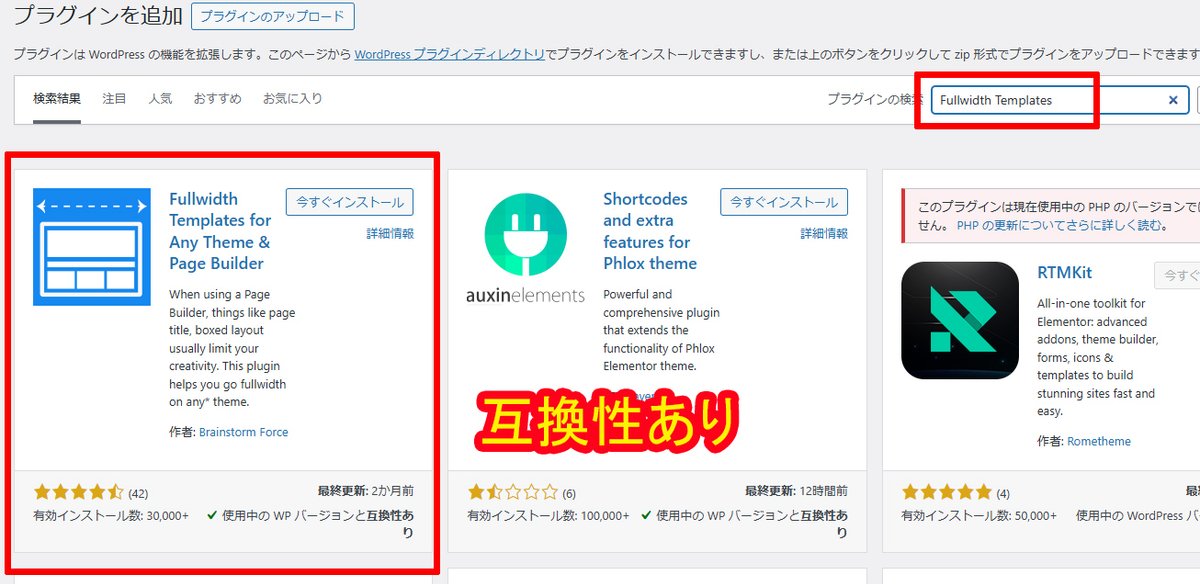Open the Shortcodes and extra features title link
The height and width of the screenshot is (584, 1200).
coord(650,231)
